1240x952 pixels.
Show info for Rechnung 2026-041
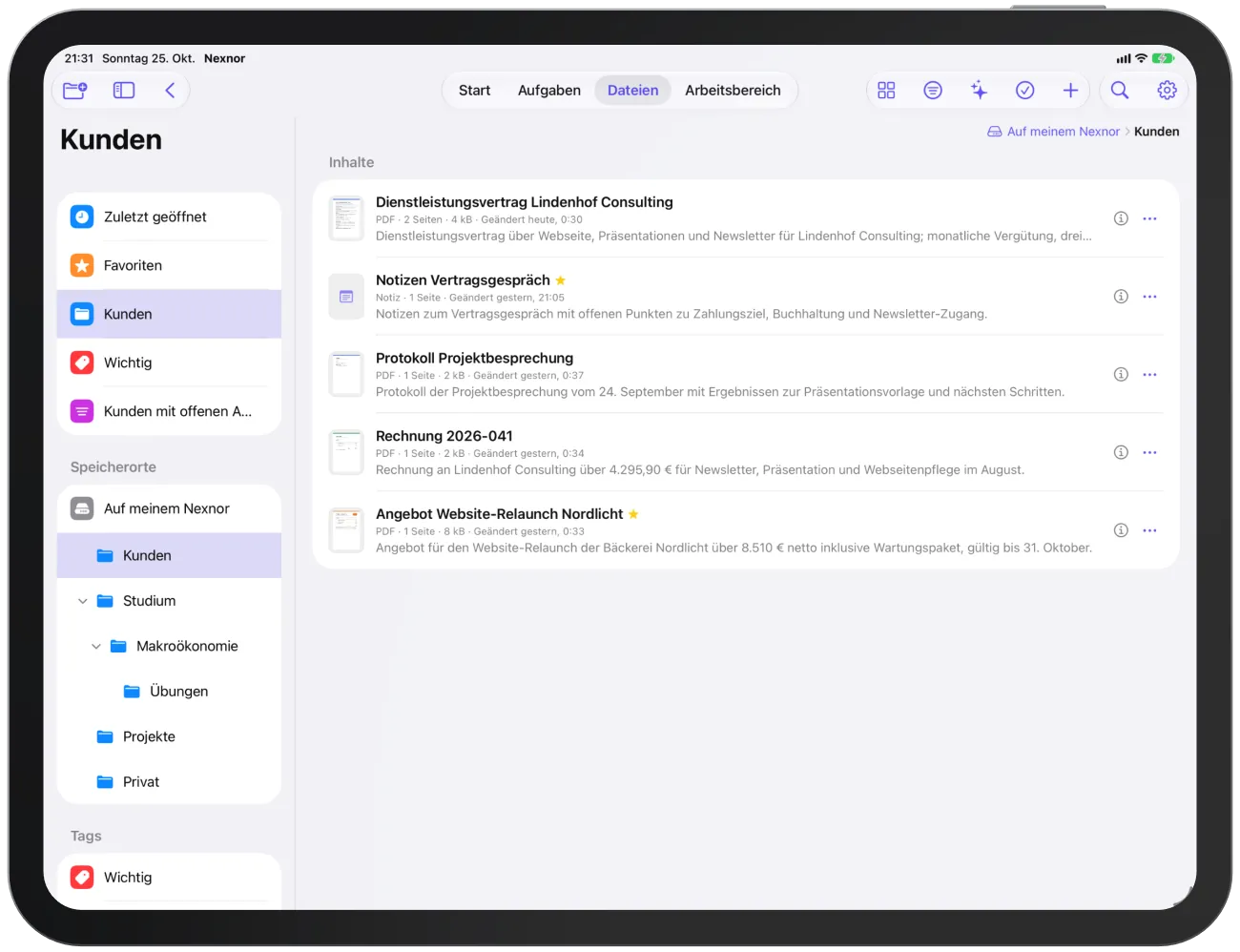[1122, 452]
